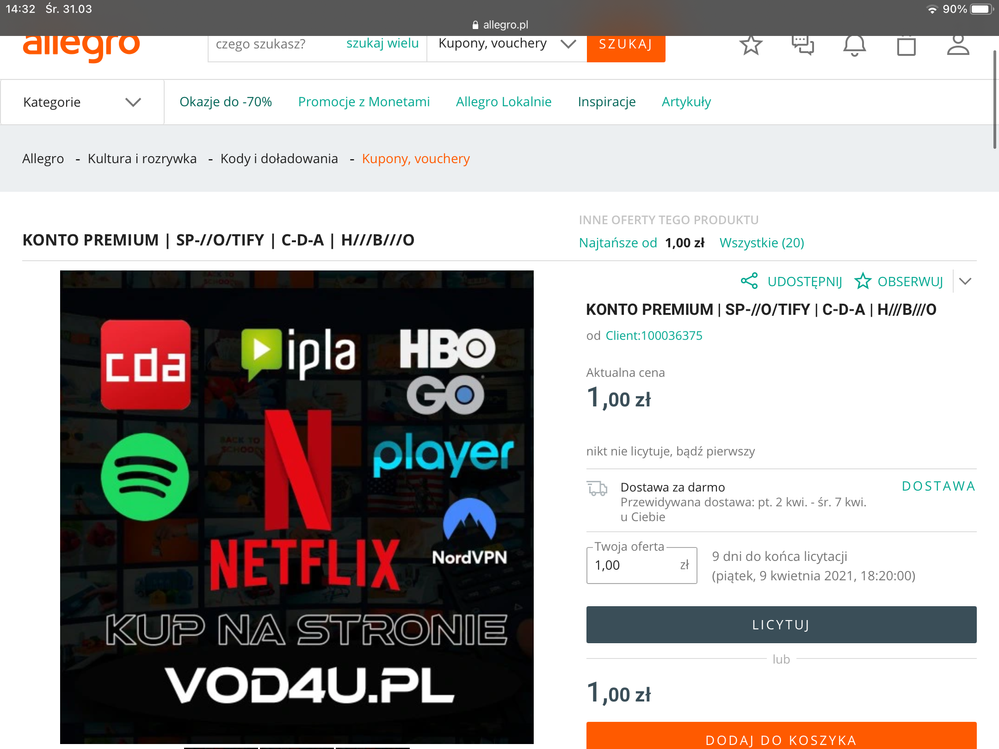Click the 'Aktualna cena' label
The image size is (999, 749).
625,373
